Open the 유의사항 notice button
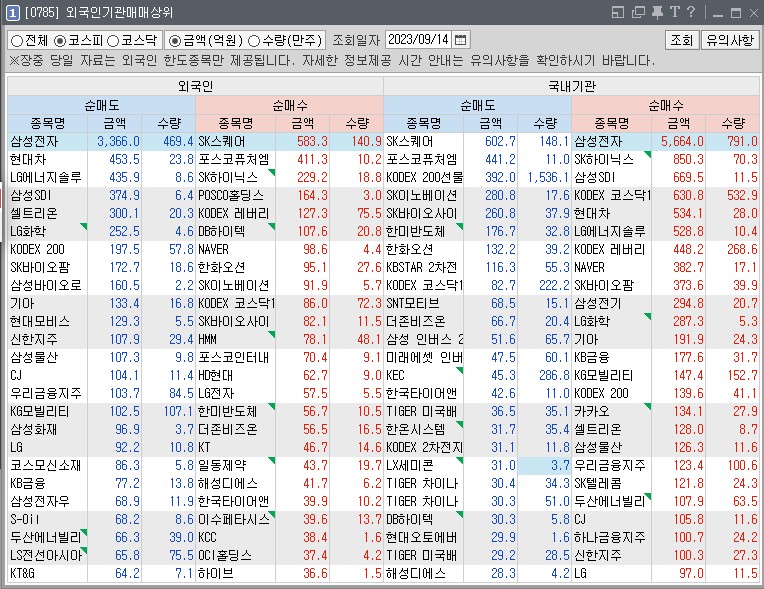764x589 pixels. tap(730, 40)
